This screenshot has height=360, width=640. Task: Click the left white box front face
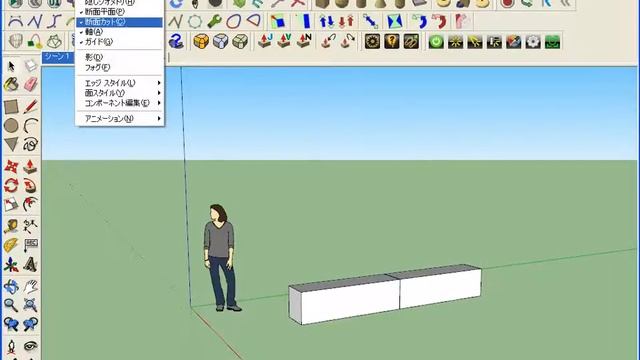350,301
